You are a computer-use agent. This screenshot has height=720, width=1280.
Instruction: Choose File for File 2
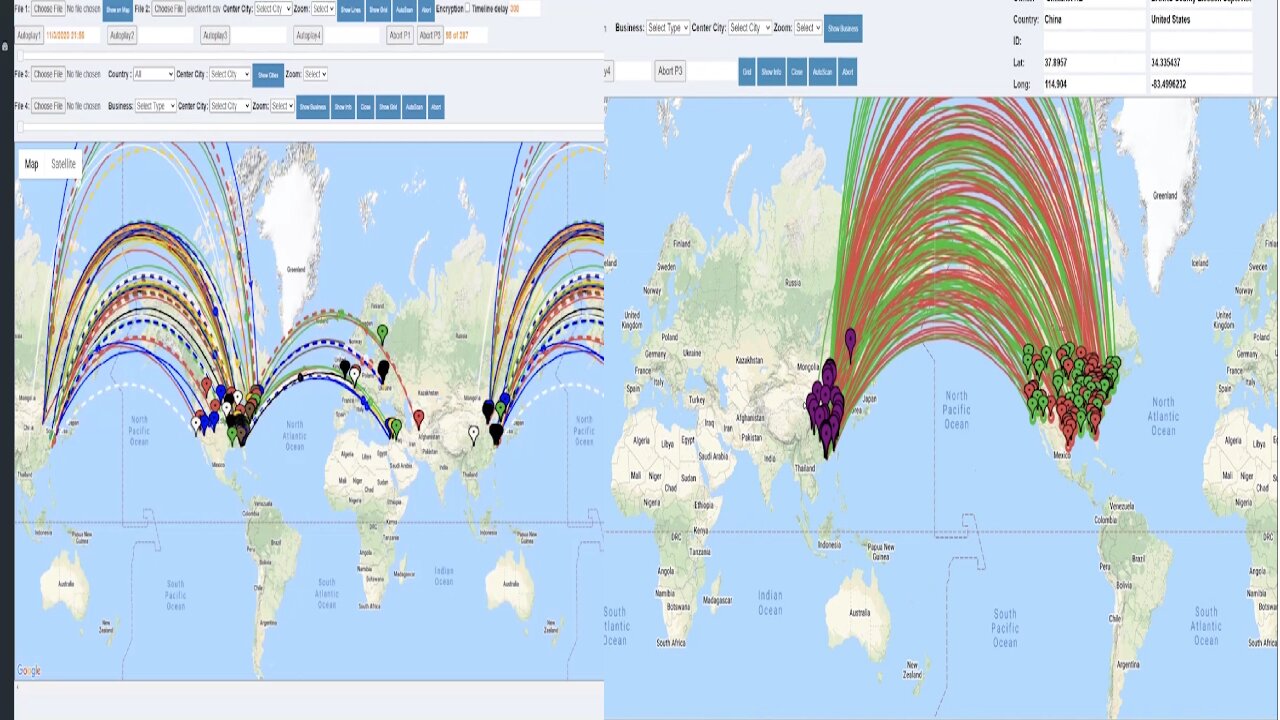pos(169,9)
